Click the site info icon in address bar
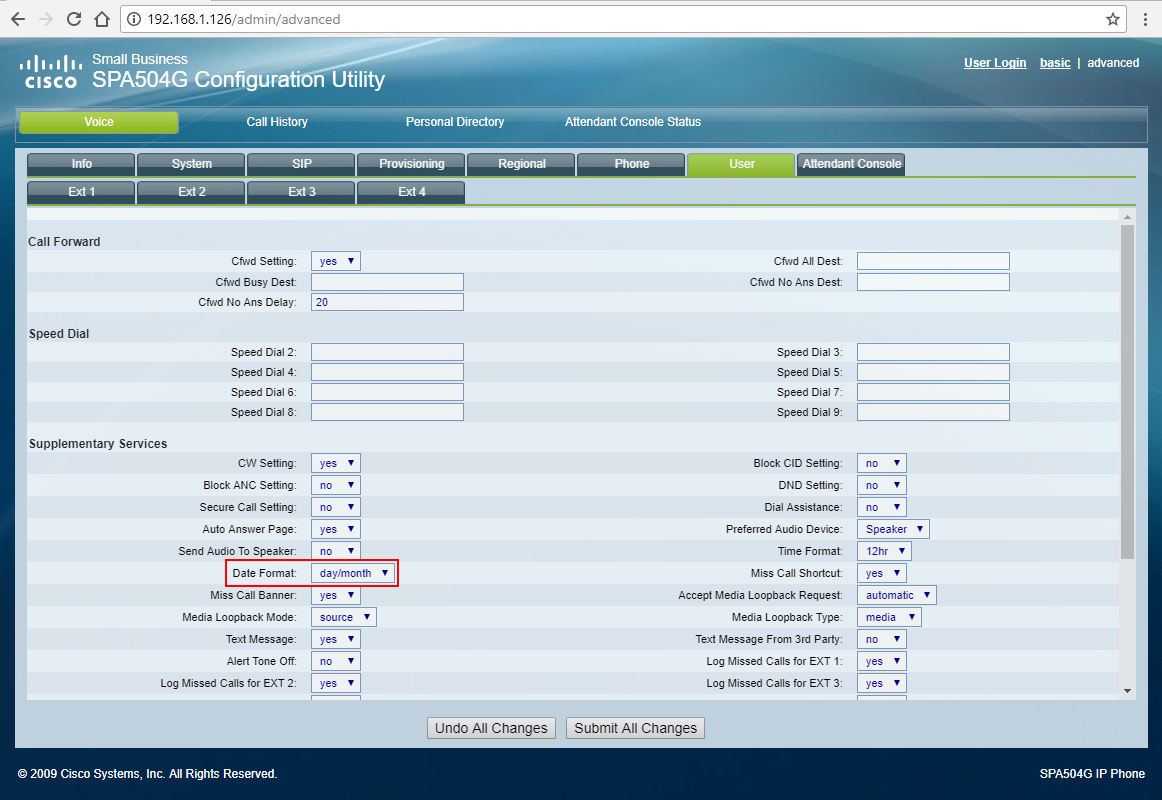1162x800 pixels. (134, 19)
